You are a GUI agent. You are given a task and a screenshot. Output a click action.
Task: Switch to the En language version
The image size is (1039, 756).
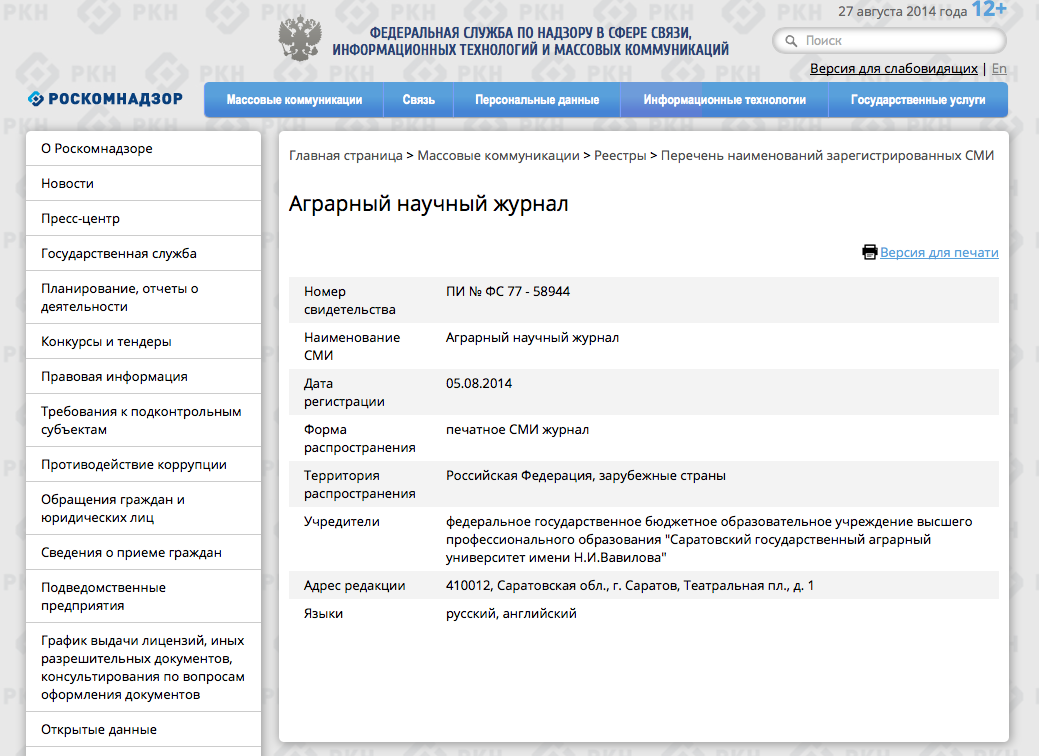pos(999,68)
